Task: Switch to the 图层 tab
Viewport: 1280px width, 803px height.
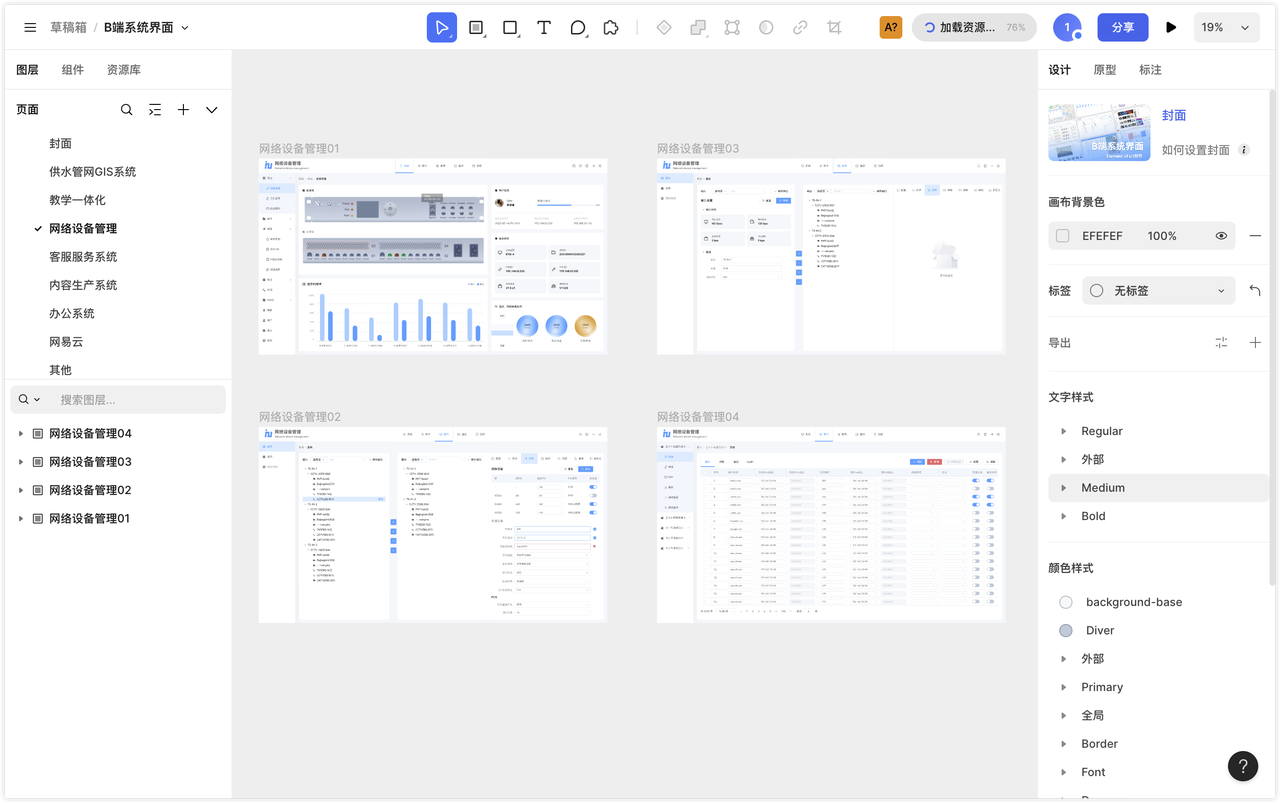Action: pyautogui.click(x=27, y=70)
